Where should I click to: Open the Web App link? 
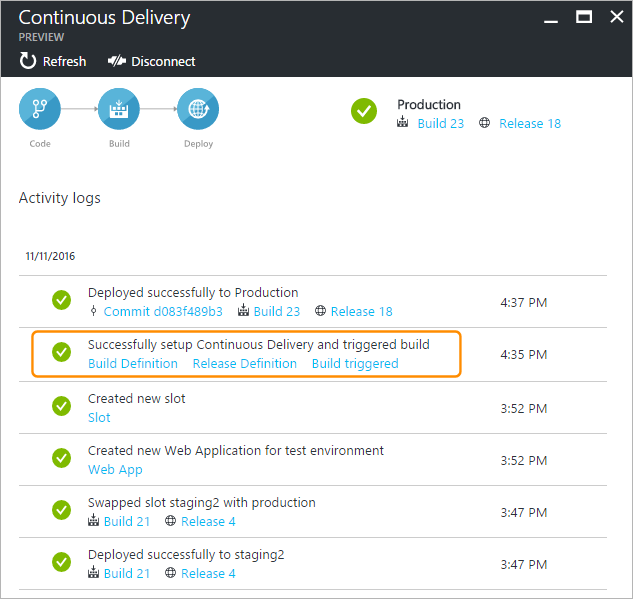point(115,469)
